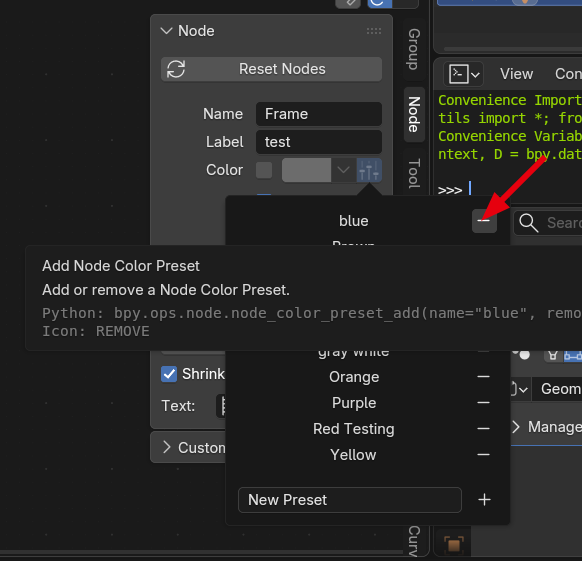582x561 pixels.
Task: Select the Red Testing color preset
Action: click(354, 429)
